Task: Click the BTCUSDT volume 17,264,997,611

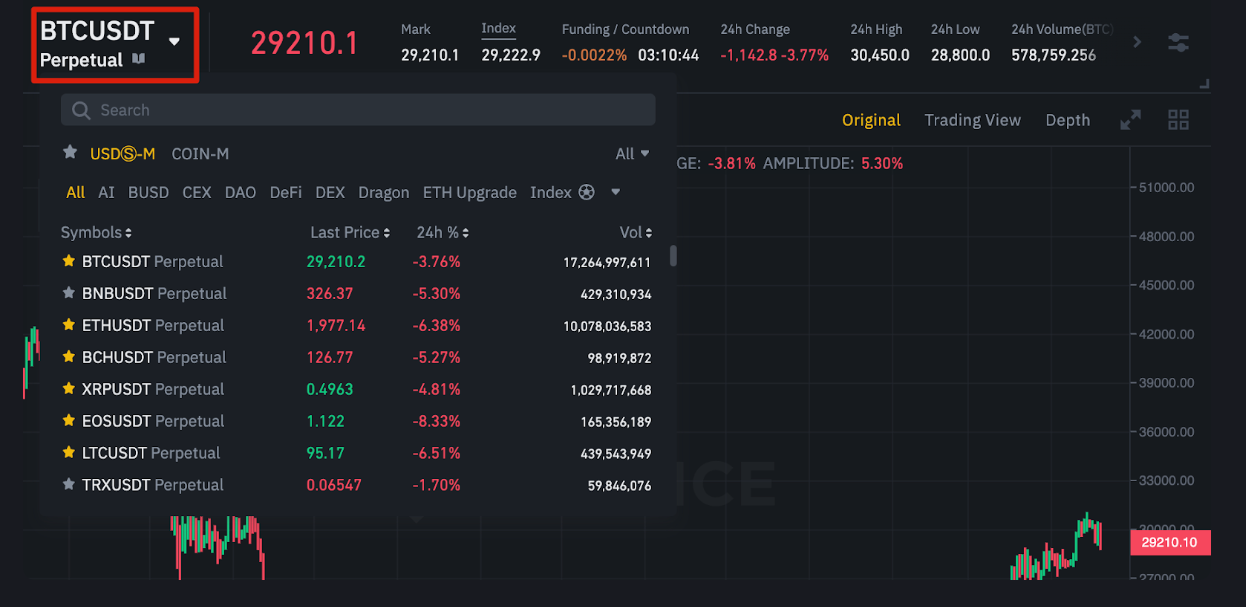Action: 607,262
